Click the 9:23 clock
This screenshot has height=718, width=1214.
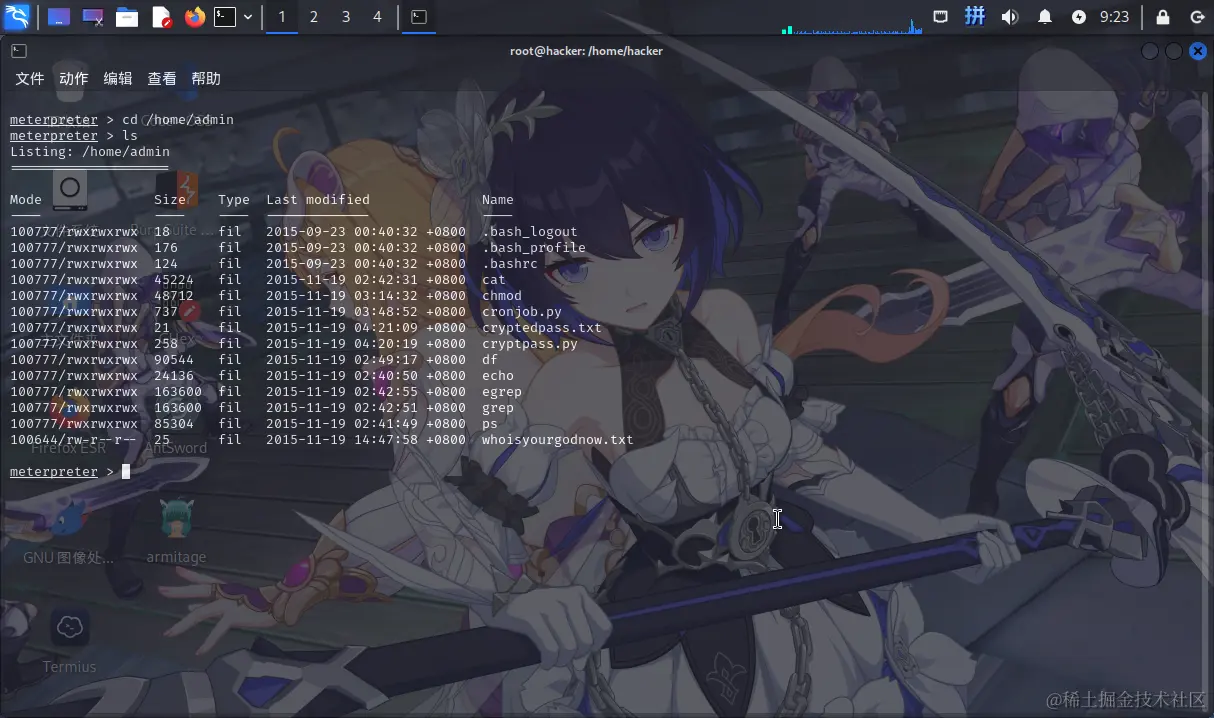1114,17
